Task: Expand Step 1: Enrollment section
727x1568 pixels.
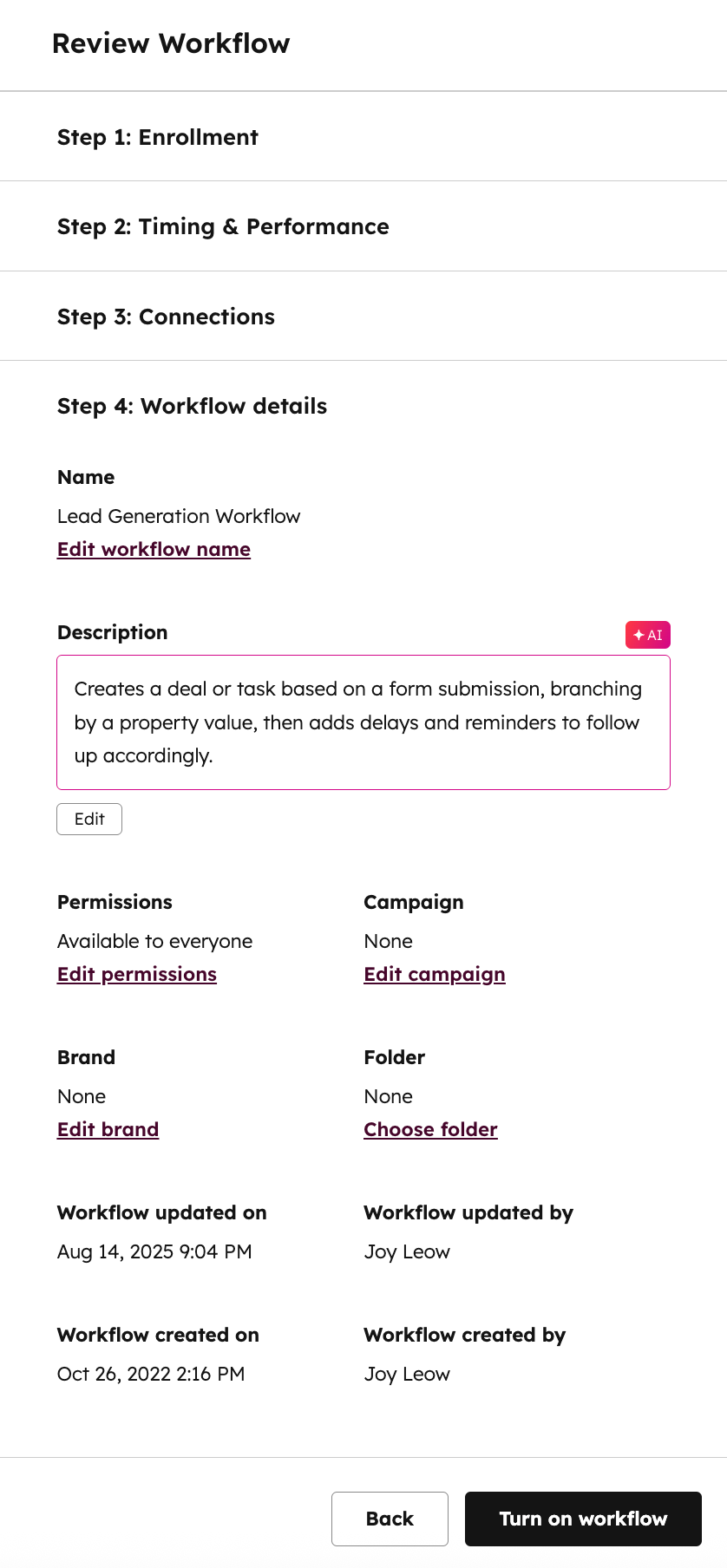Action: 157,137
